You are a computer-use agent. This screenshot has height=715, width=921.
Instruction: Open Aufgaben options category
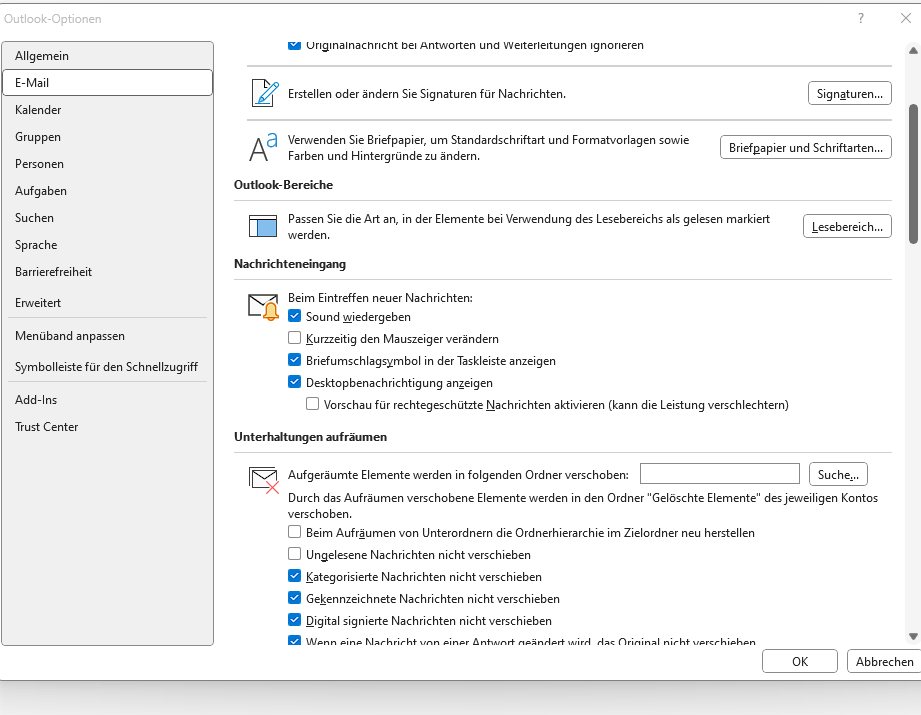click(x=107, y=191)
